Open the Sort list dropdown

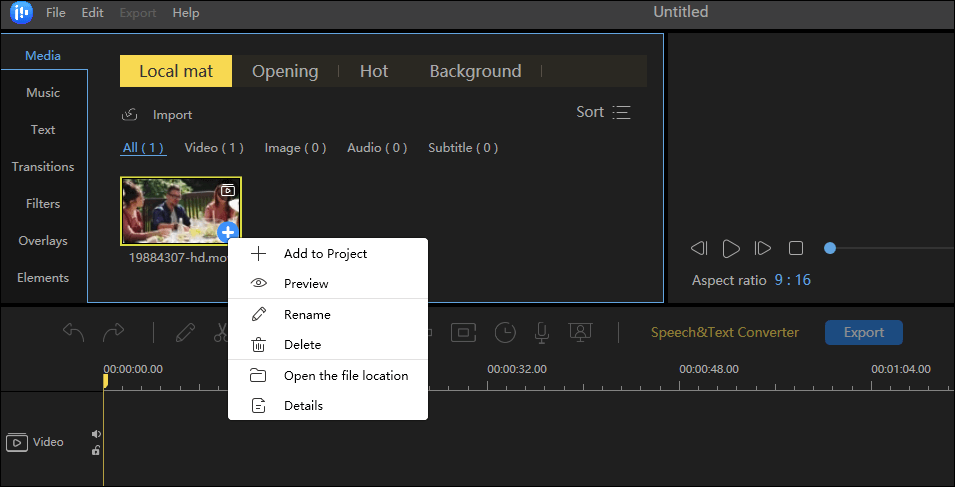pyautogui.click(x=603, y=112)
